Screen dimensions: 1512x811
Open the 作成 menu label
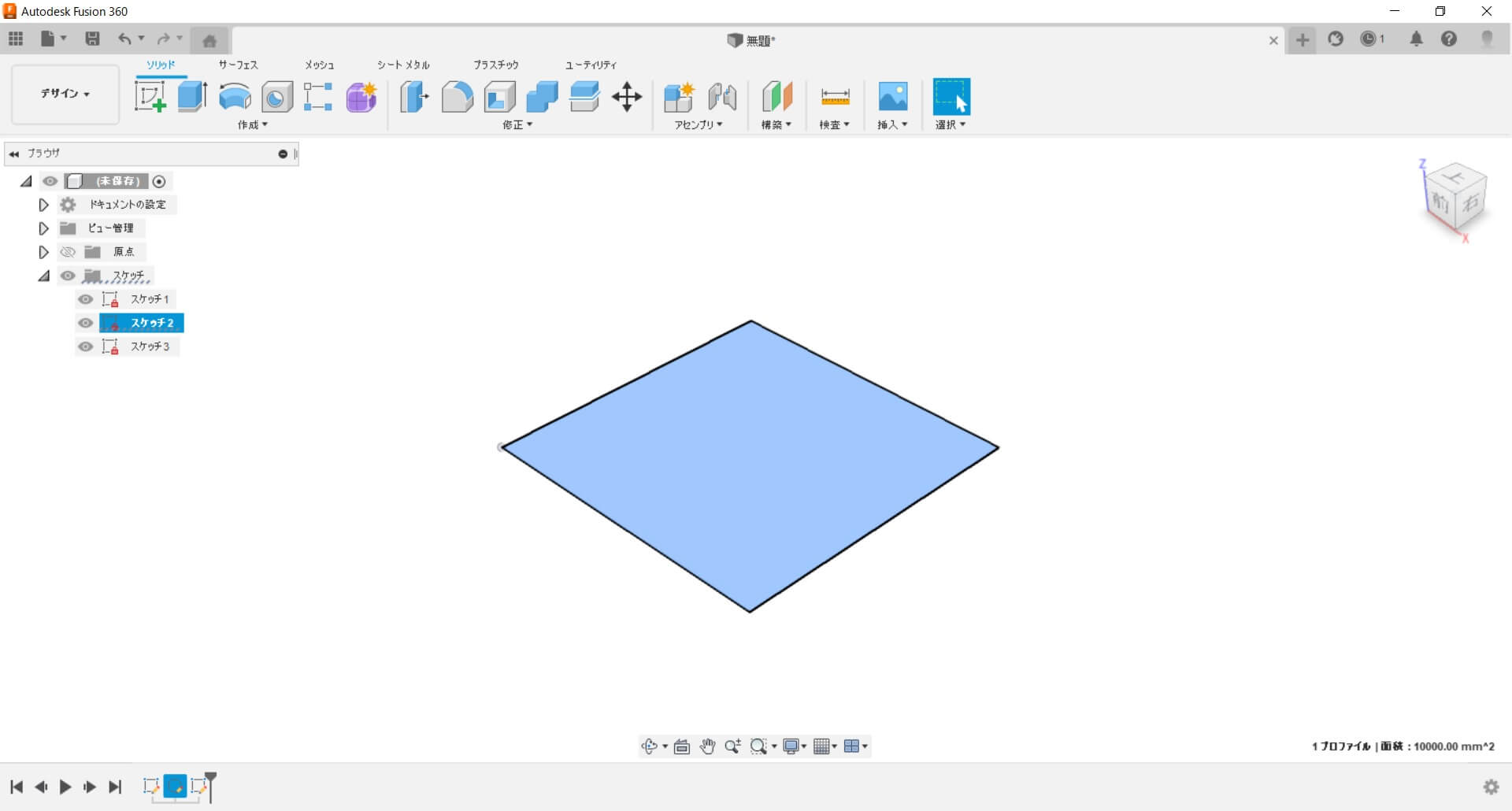click(253, 124)
